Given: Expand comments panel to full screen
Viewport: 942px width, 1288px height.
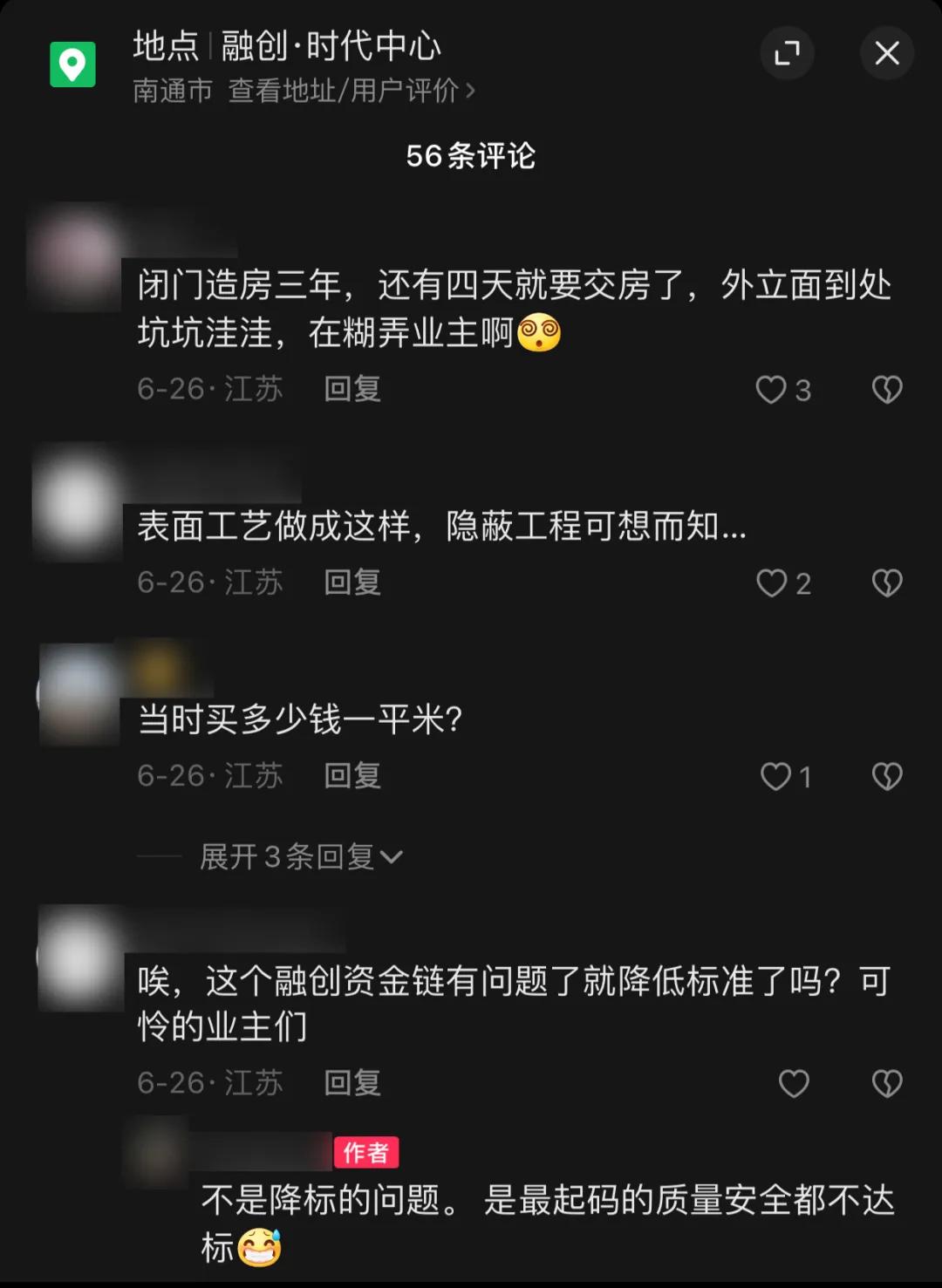Looking at the screenshot, I should click(x=787, y=53).
